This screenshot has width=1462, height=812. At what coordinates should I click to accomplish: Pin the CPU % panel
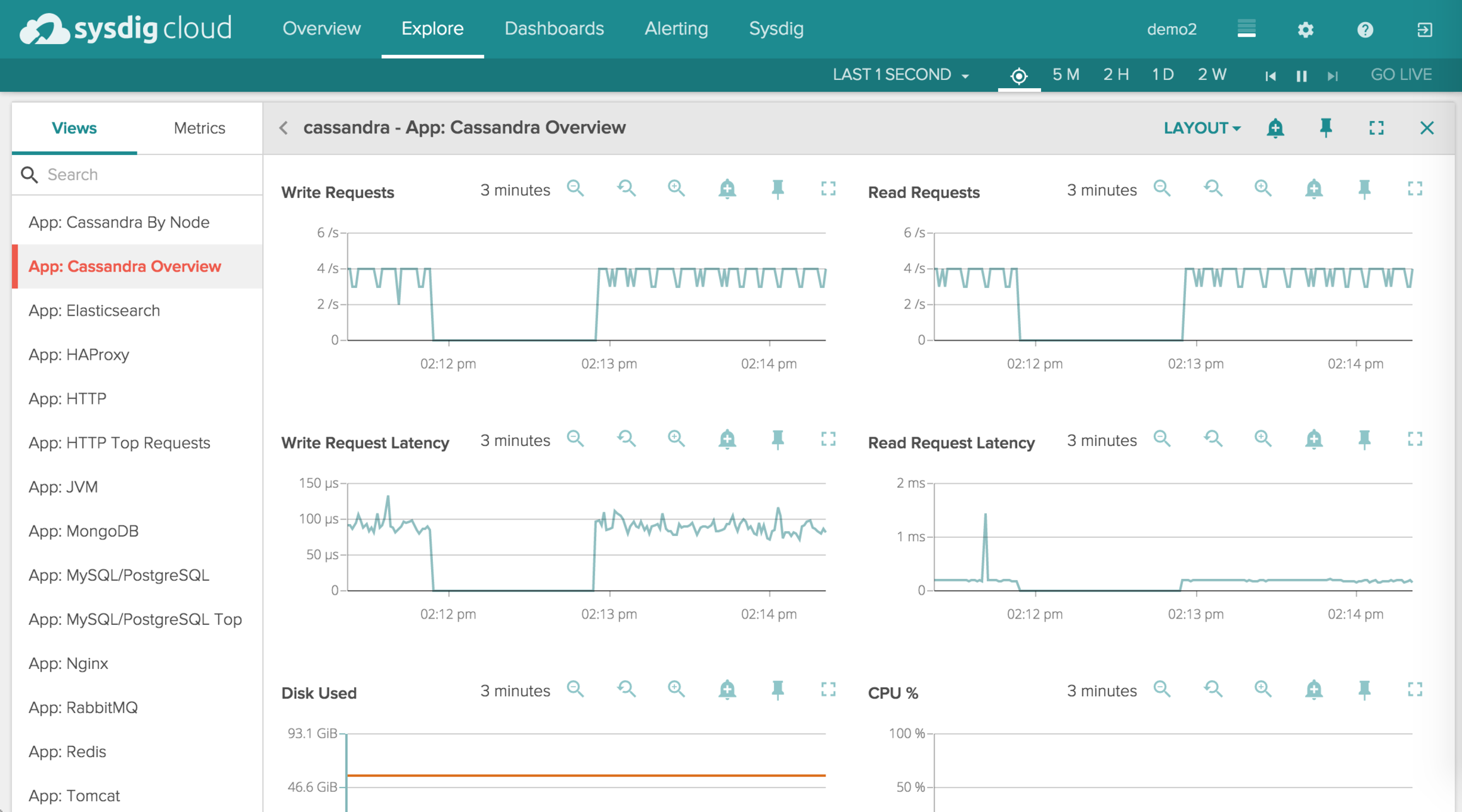coord(1364,689)
